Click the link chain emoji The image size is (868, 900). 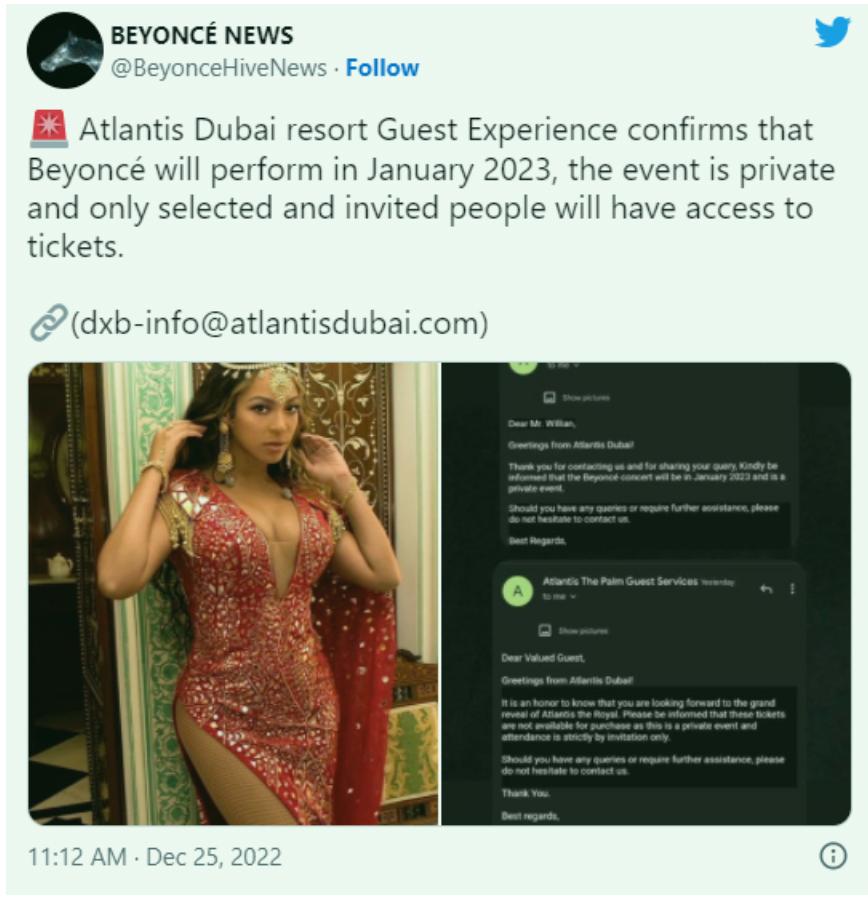click(x=48, y=323)
